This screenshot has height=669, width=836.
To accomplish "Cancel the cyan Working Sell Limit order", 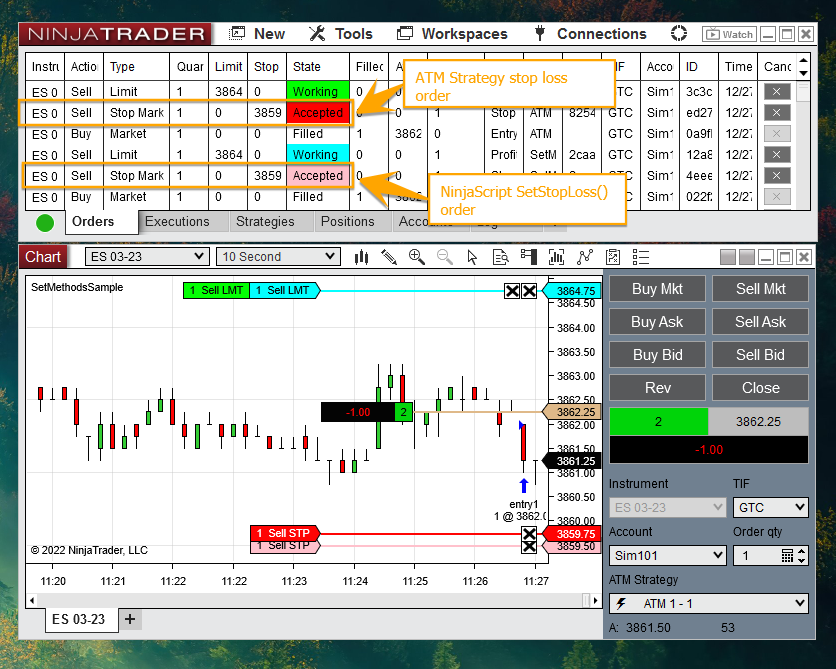I will click(x=776, y=155).
